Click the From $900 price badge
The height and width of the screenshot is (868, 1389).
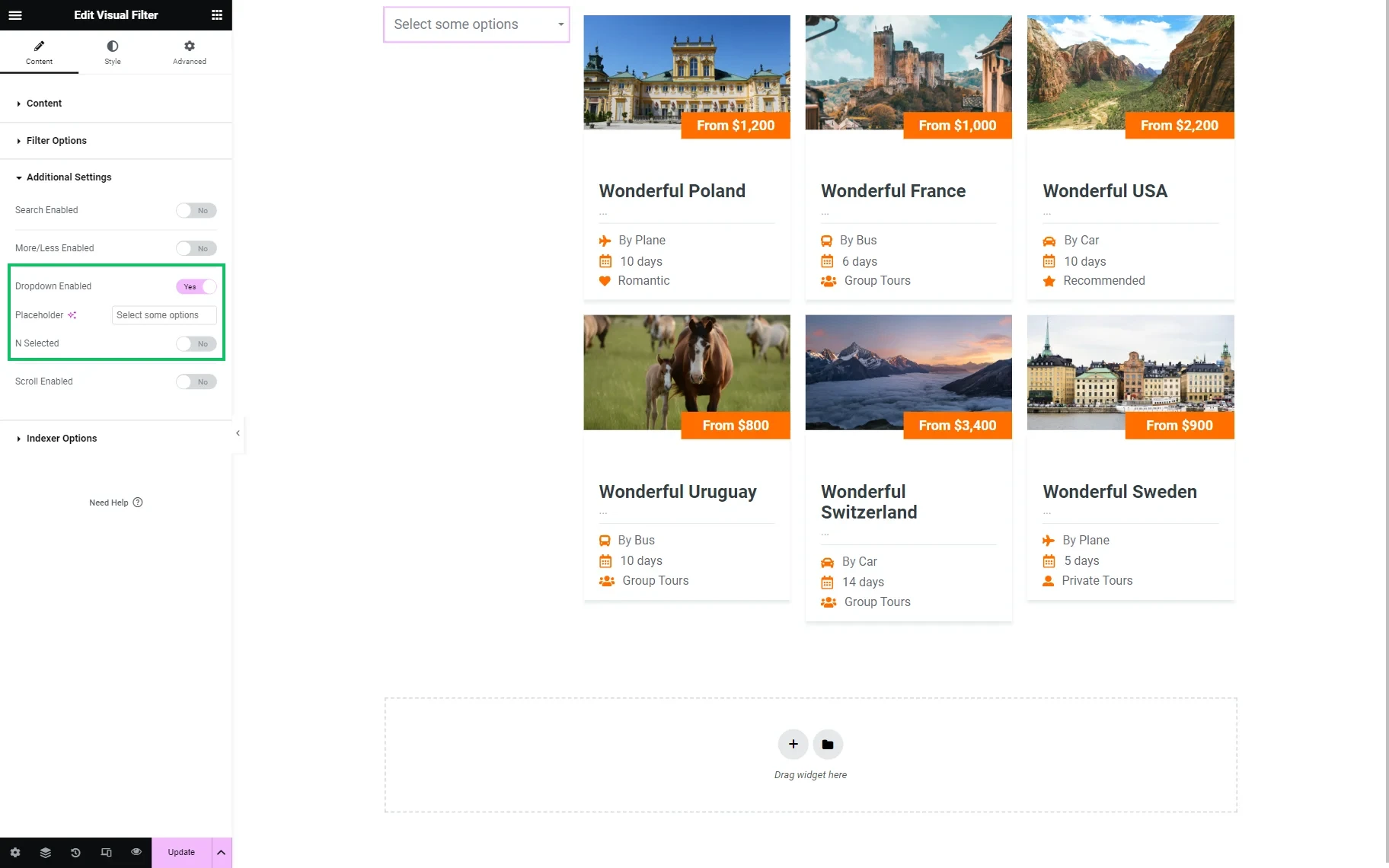point(1180,426)
